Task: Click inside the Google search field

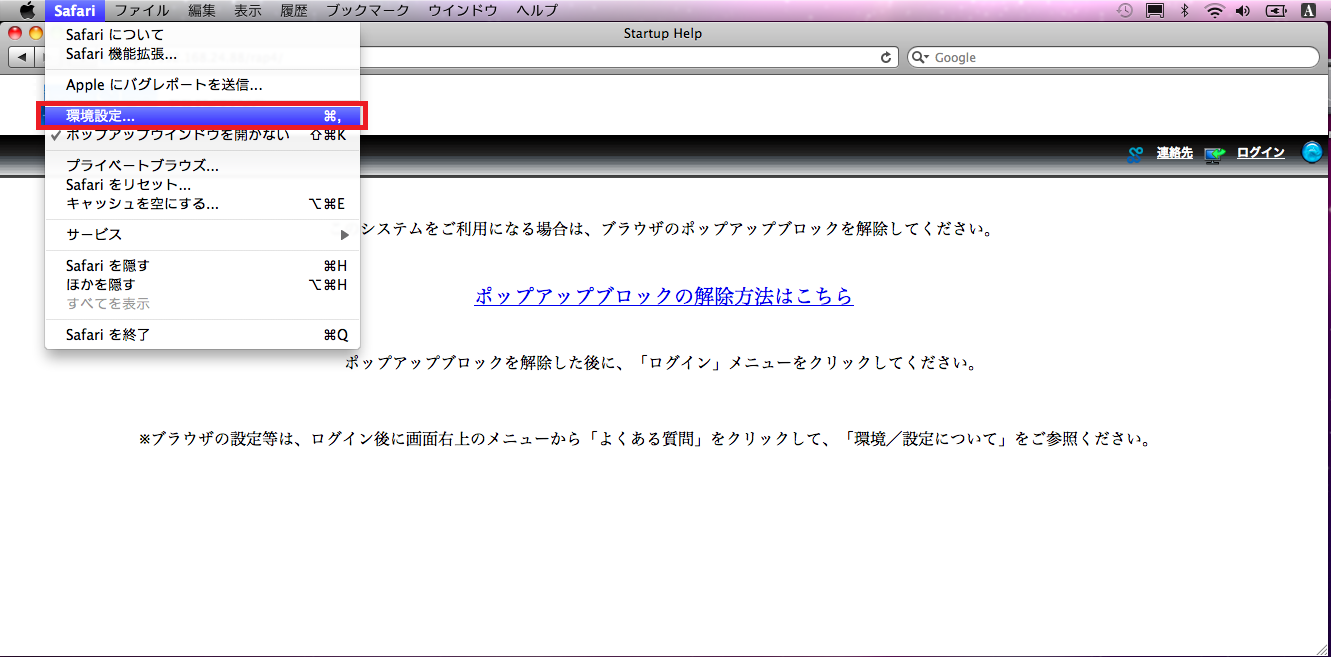Action: [1120, 58]
